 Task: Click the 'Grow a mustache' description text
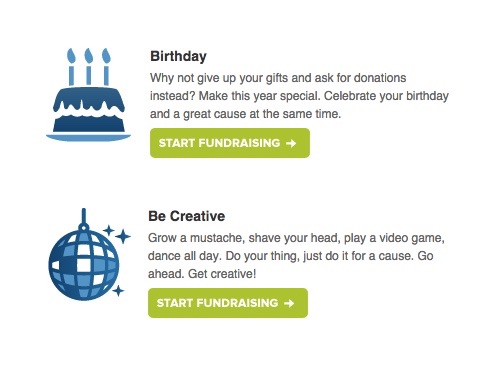click(x=195, y=238)
